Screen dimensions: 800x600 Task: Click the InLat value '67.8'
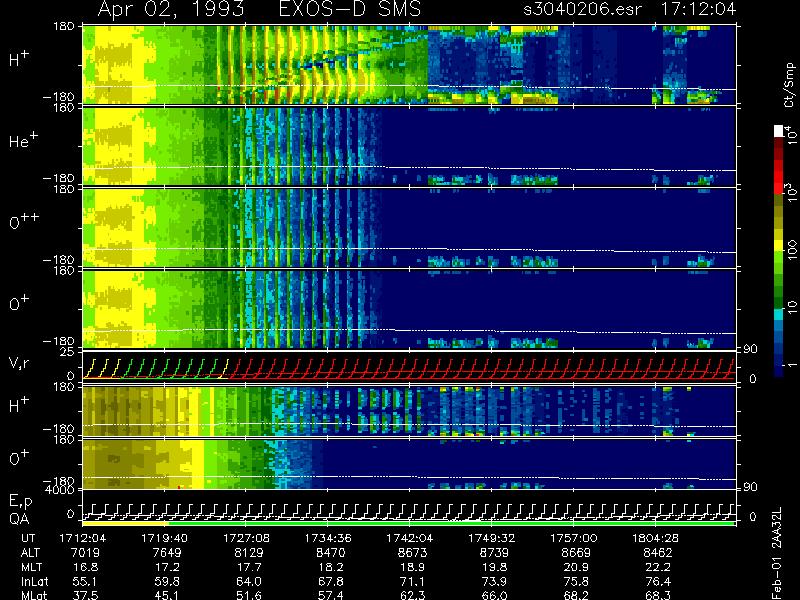(x=331, y=581)
